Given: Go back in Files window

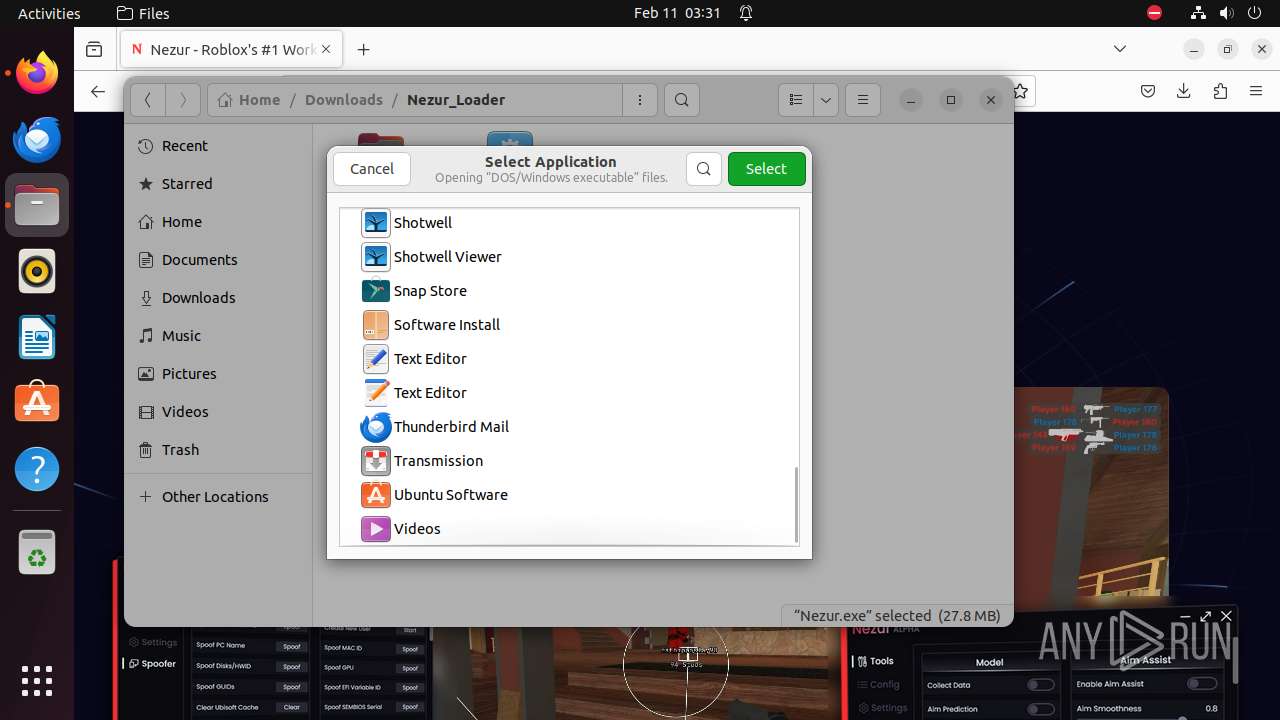Looking at the screenshot, I should [x=148, y=100].
